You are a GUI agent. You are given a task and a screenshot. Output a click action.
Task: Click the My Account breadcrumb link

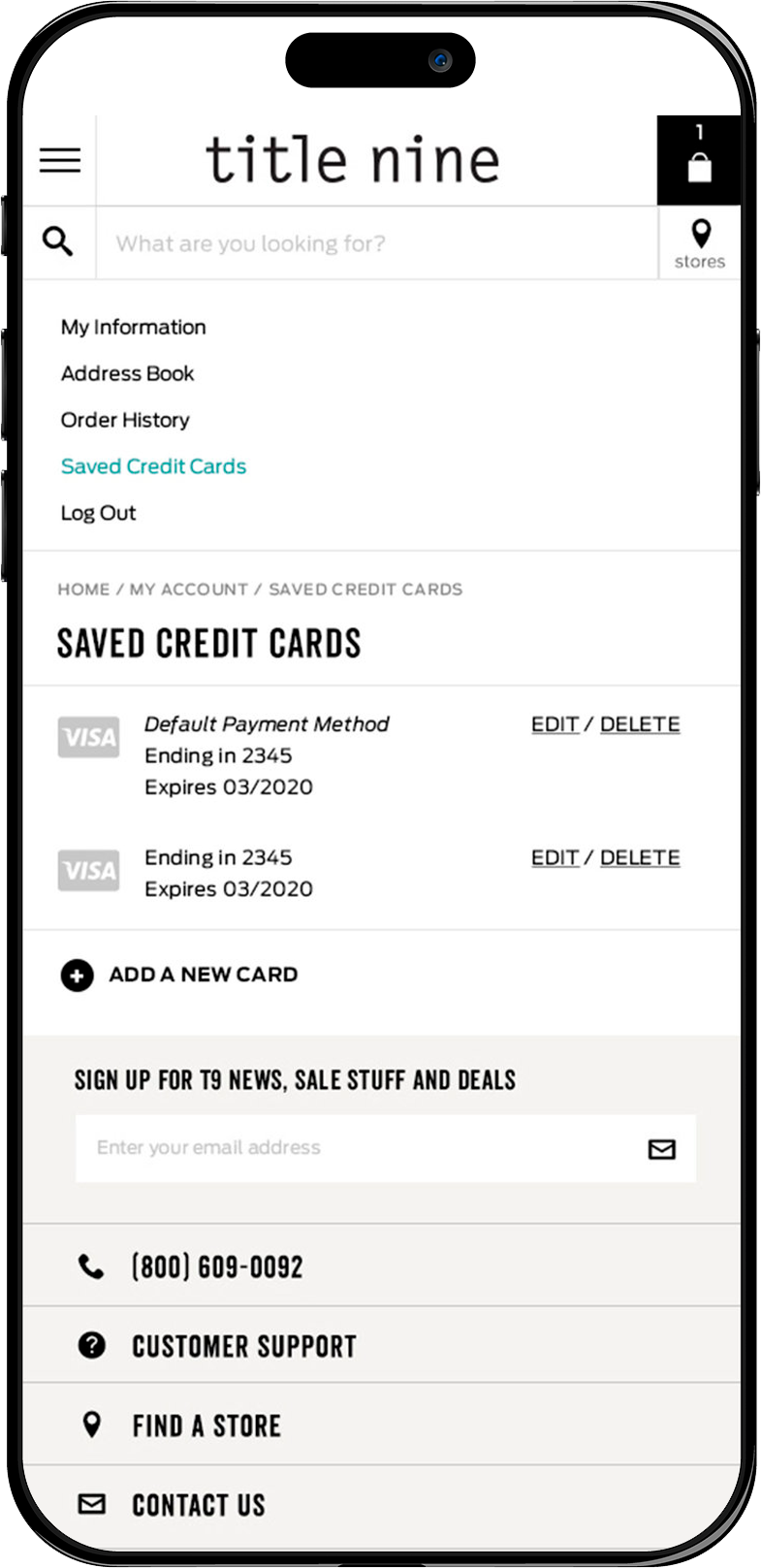[x=189, y=589]
